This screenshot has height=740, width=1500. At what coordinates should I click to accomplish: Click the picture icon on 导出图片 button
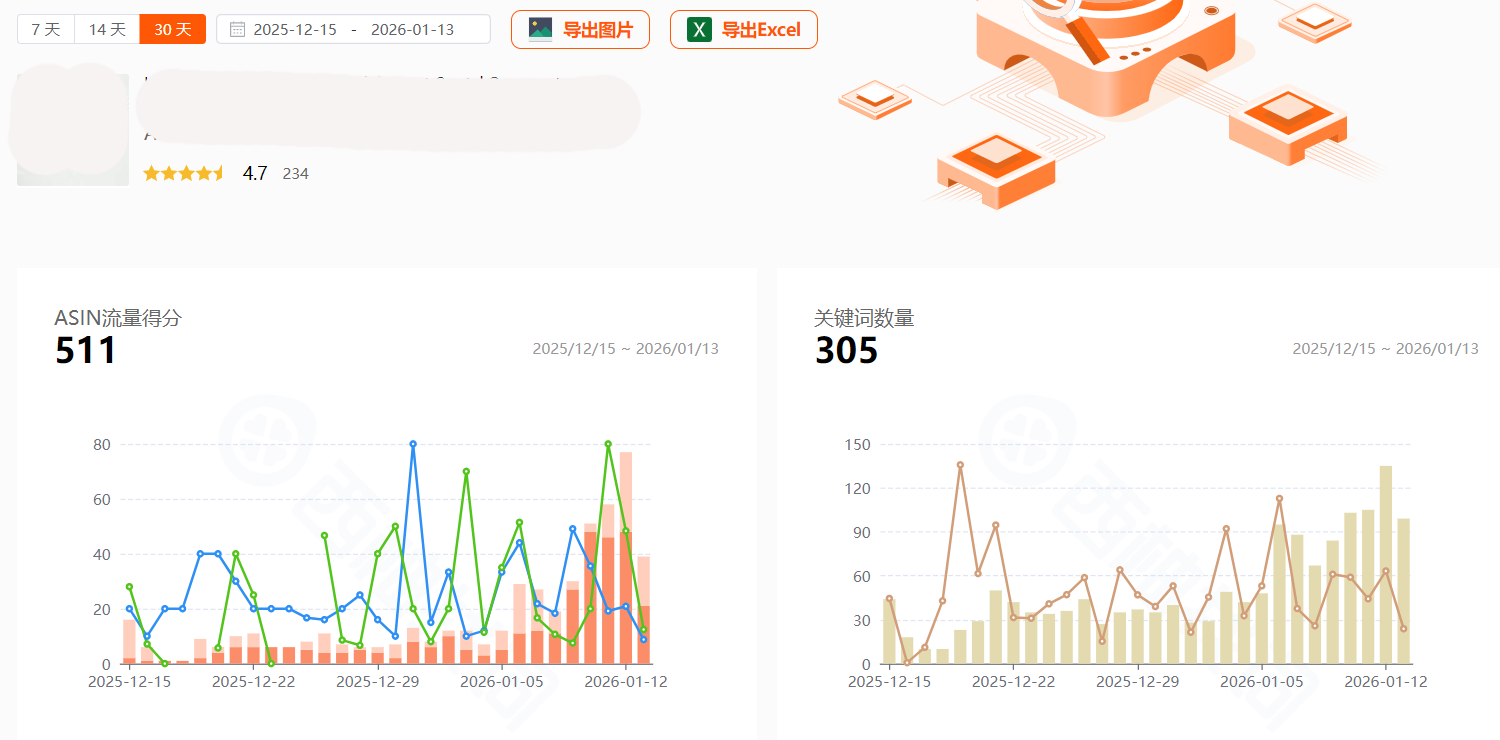tap(541, 30)
